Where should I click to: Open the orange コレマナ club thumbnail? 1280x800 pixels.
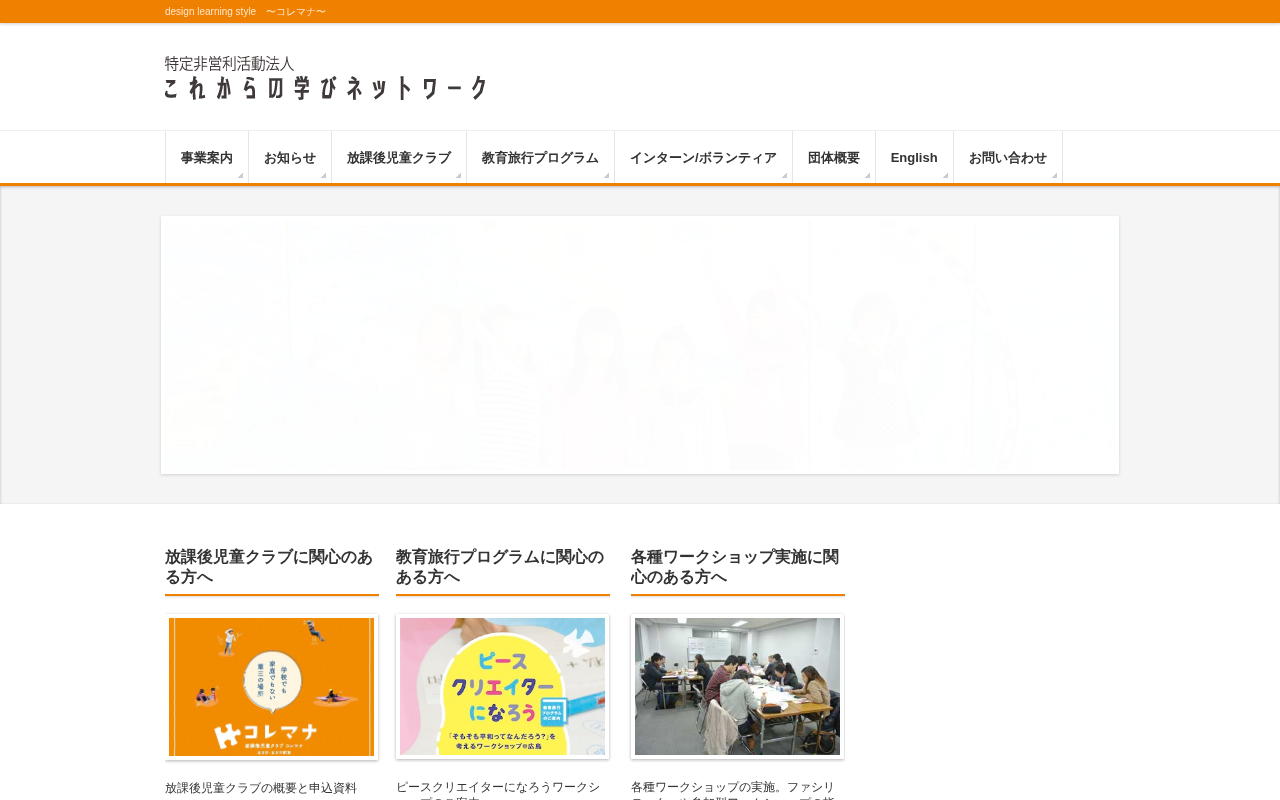coord(272,687)
